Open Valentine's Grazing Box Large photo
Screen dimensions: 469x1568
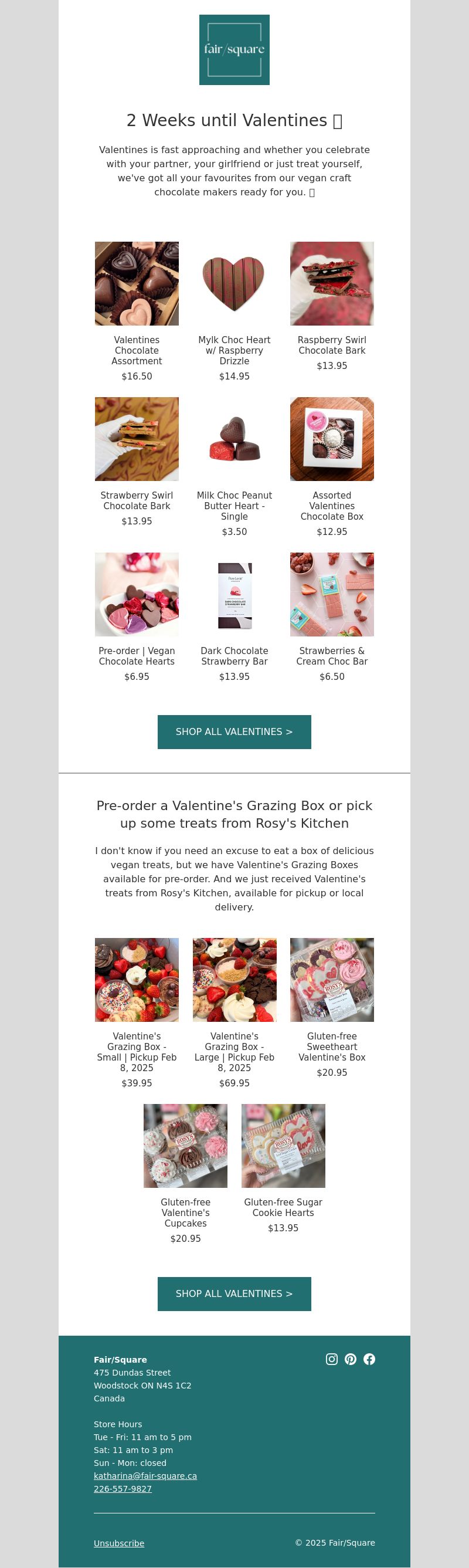(x=234, y=980)
